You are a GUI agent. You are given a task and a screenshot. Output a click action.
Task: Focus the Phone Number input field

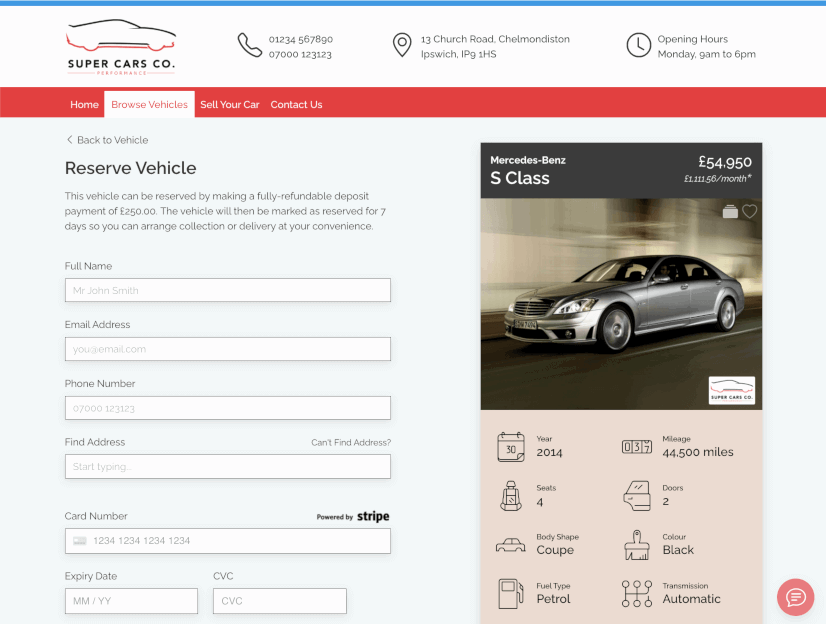coord(228,408)
